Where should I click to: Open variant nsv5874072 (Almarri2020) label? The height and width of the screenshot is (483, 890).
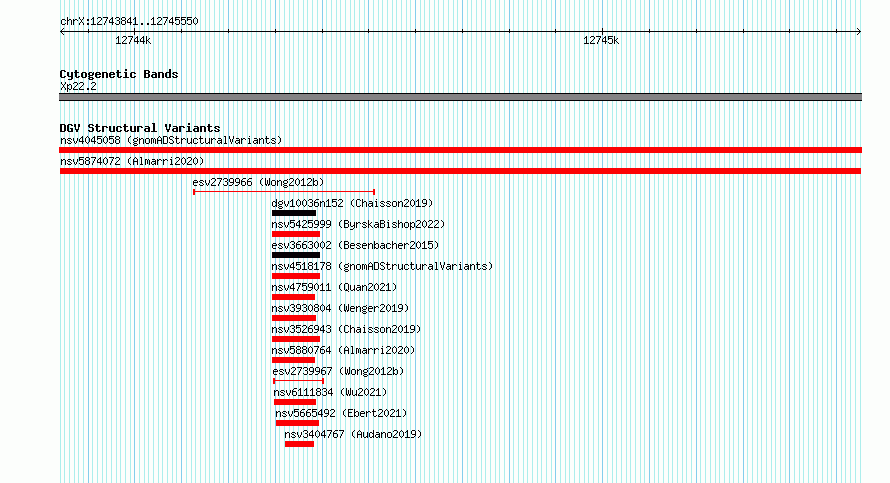click(132, 161)
